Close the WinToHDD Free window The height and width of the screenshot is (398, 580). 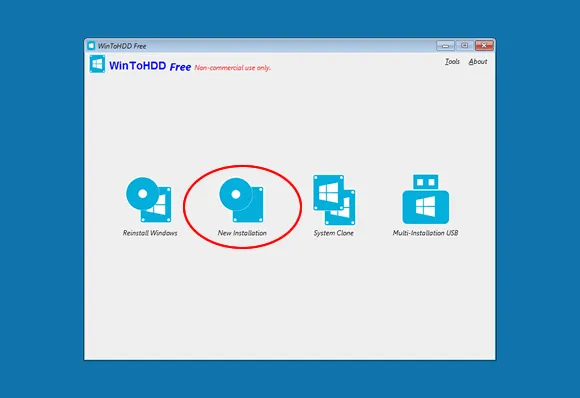pos(484,46)
